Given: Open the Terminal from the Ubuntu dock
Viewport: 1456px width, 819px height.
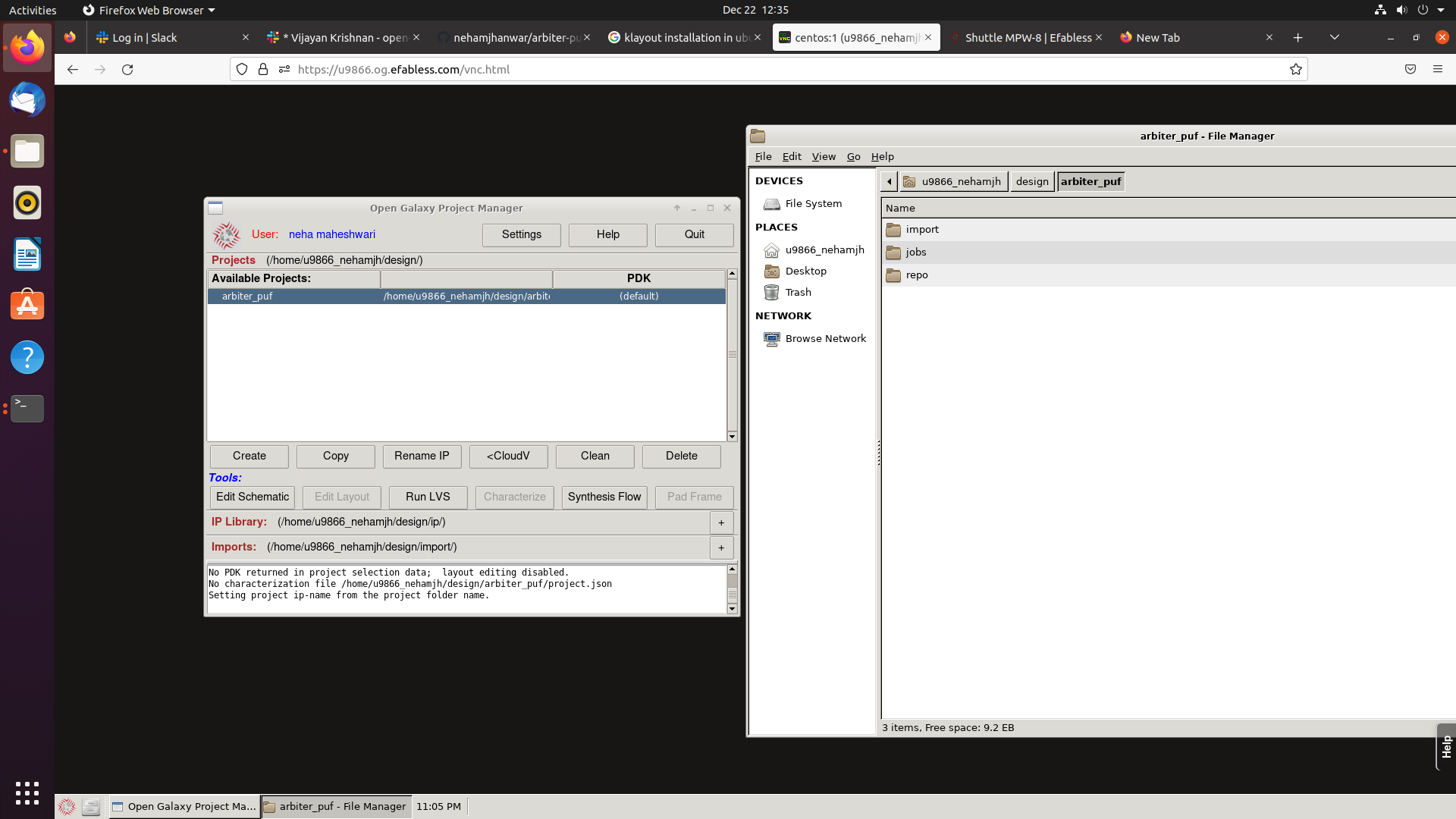Looking at the screenshot, I should point(27,409).
